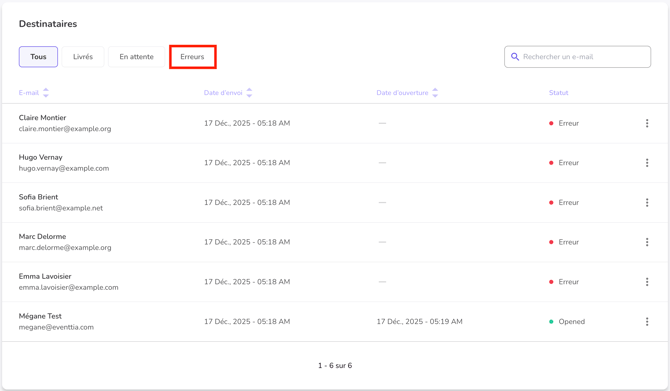Click the Date d'ouverture header label
Viewport: 670px width, 391px height.
coord(402,93)
